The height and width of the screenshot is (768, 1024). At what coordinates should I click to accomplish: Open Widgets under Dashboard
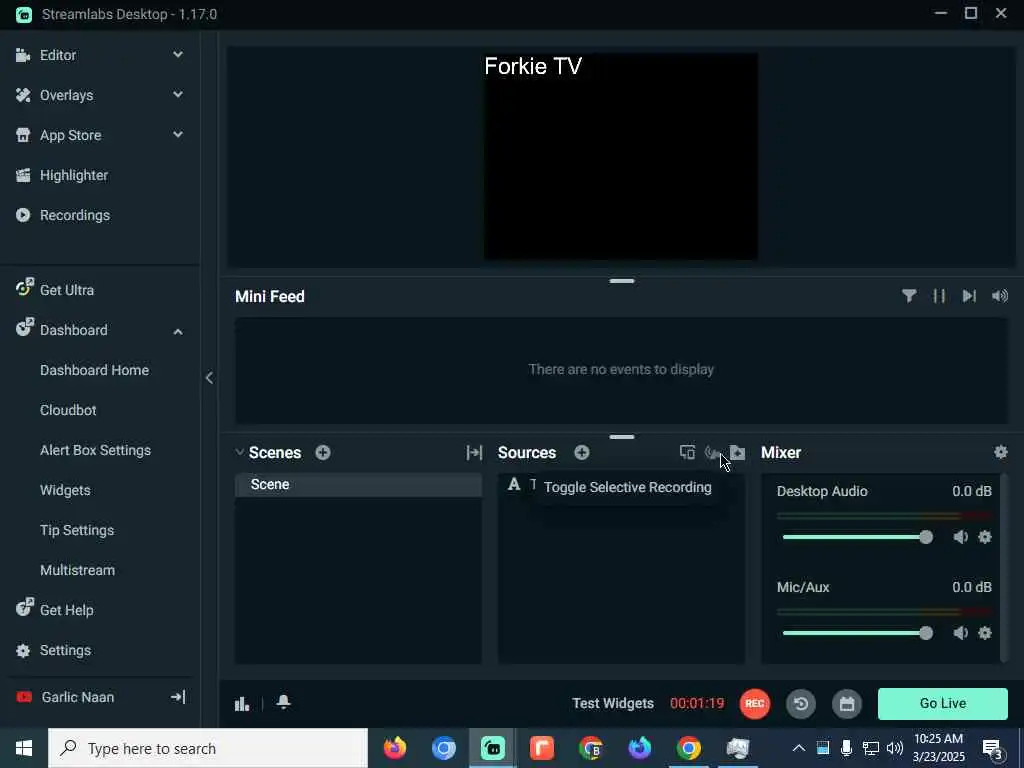65,490
